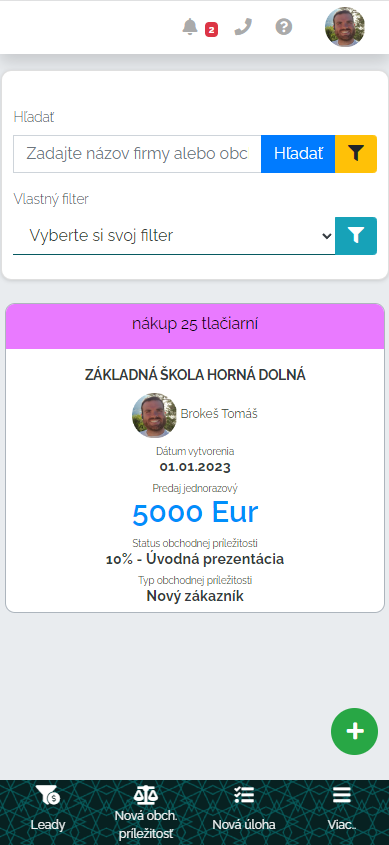Open Leady in the bottom navigation
Screen dimensions: 389x845
(48, 812)
